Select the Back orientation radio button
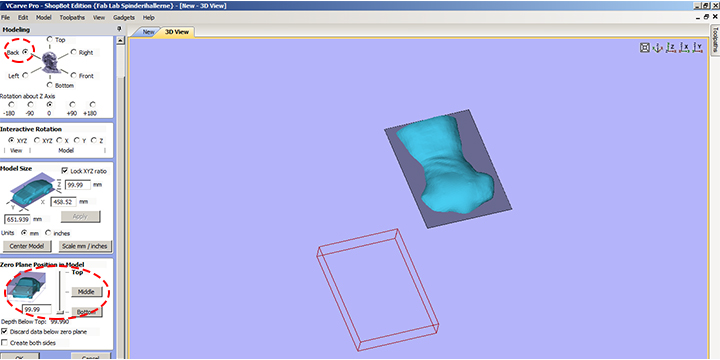 [25, 52]
